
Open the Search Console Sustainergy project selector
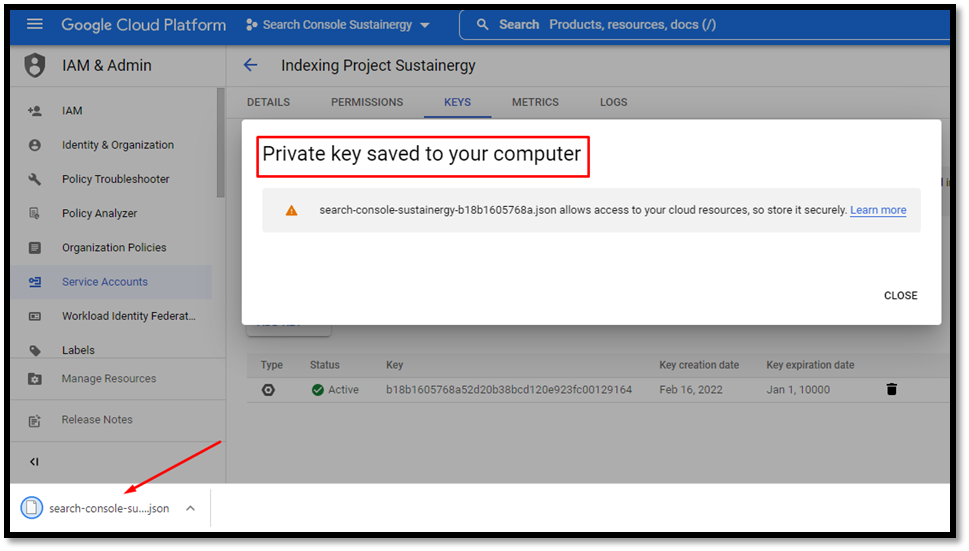337,25
